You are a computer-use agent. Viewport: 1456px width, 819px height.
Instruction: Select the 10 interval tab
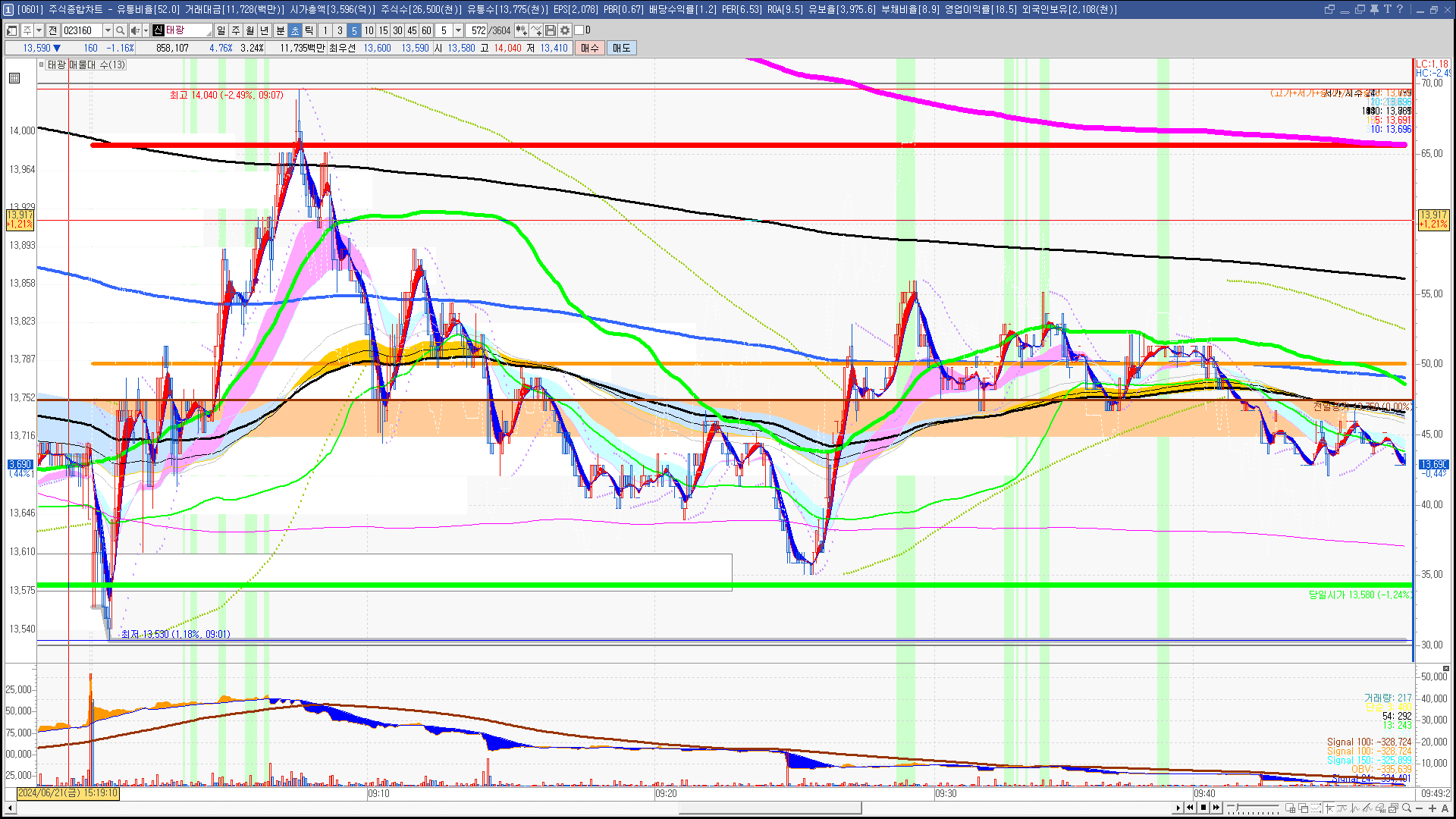pos(369,30)
